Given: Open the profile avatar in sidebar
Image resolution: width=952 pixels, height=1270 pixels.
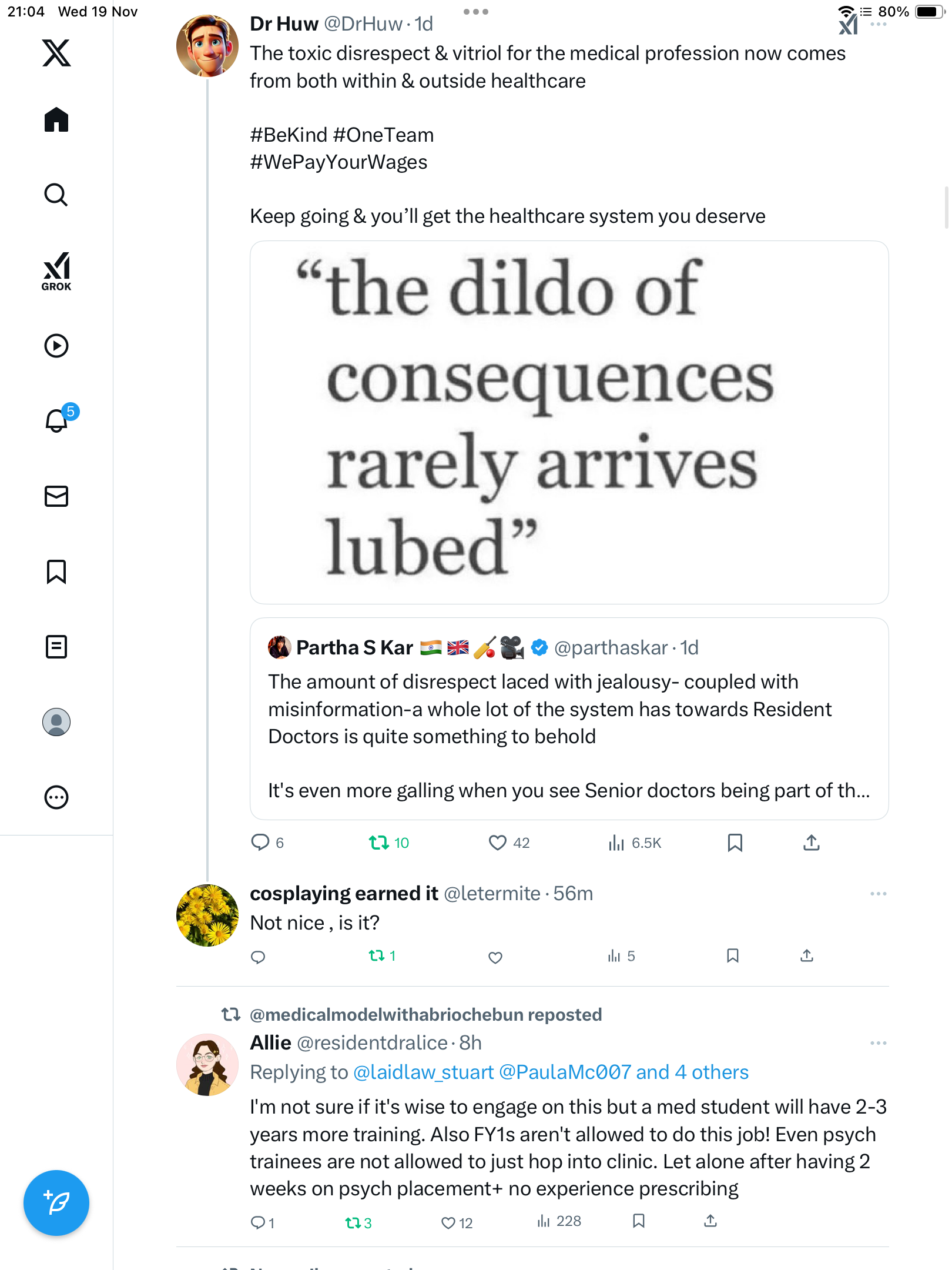Looking at the screenshot, I should click(x=56, y=722).
